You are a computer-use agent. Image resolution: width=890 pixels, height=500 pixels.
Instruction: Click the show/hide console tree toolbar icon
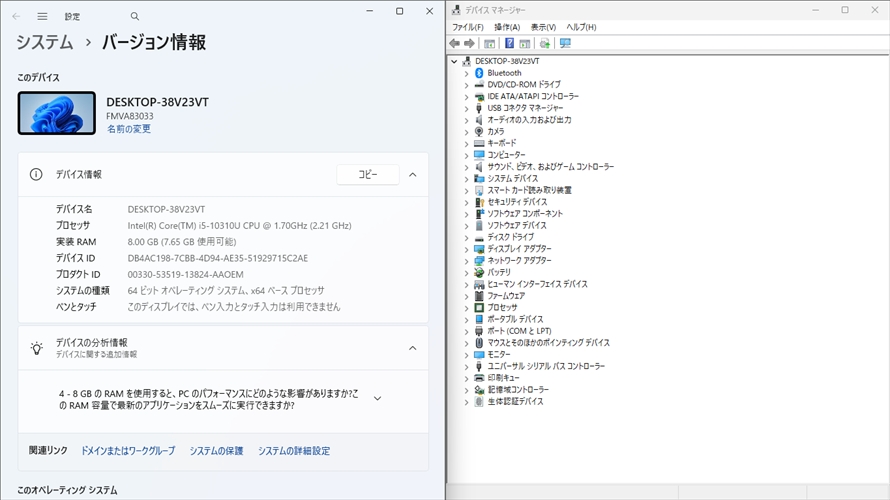489,44
